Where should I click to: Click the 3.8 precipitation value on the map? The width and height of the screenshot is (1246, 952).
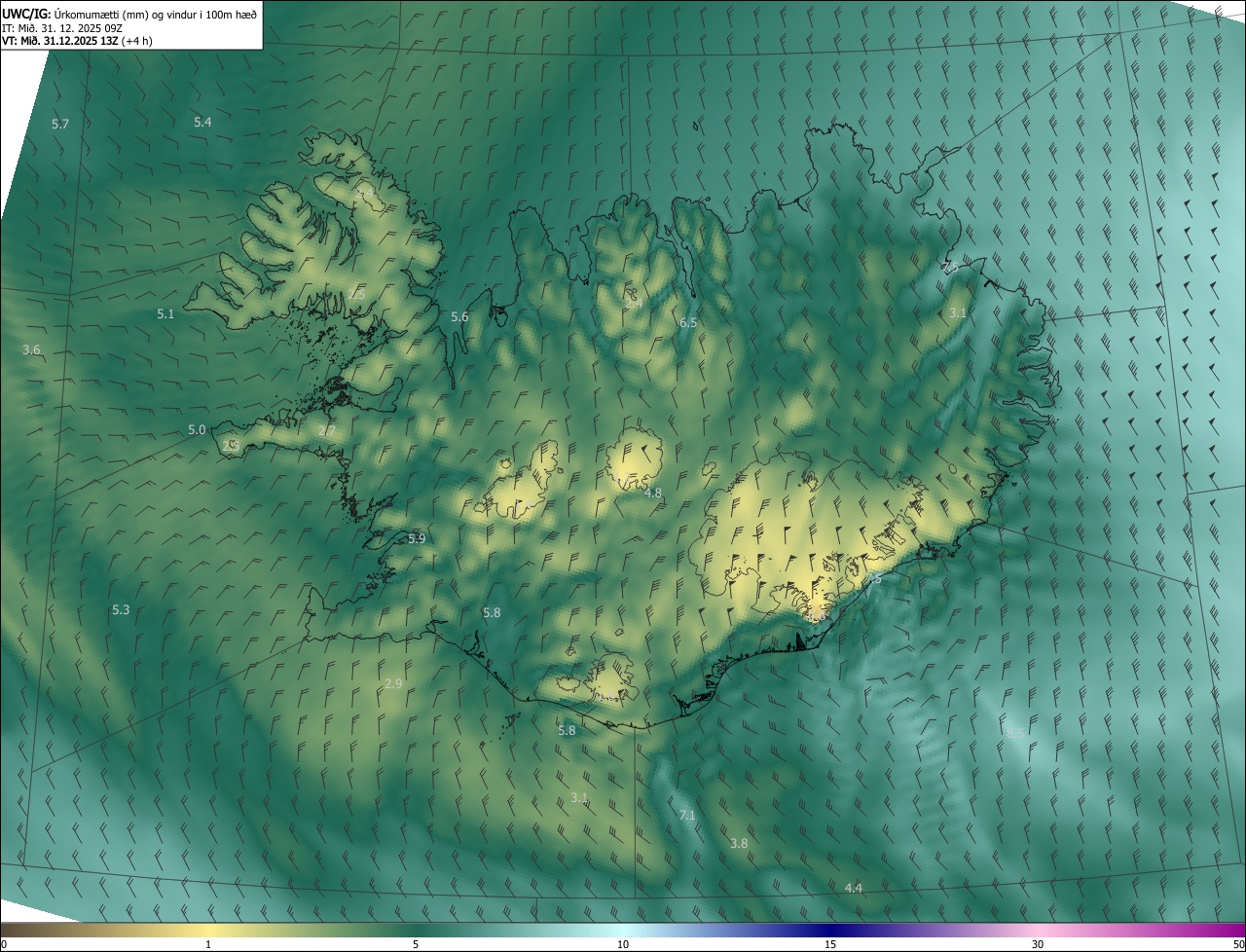point(739,844)
